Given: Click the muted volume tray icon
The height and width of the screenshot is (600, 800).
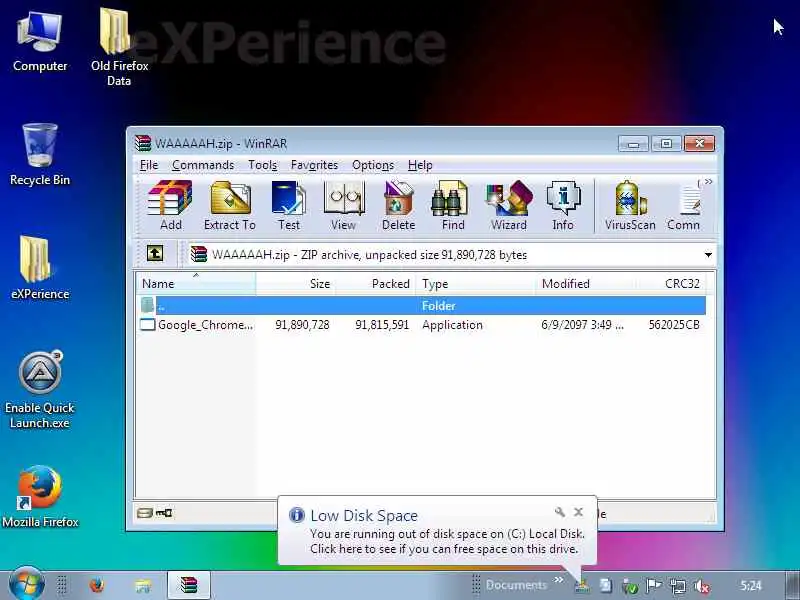Looking at the screenshot, I should pos(702,586).
